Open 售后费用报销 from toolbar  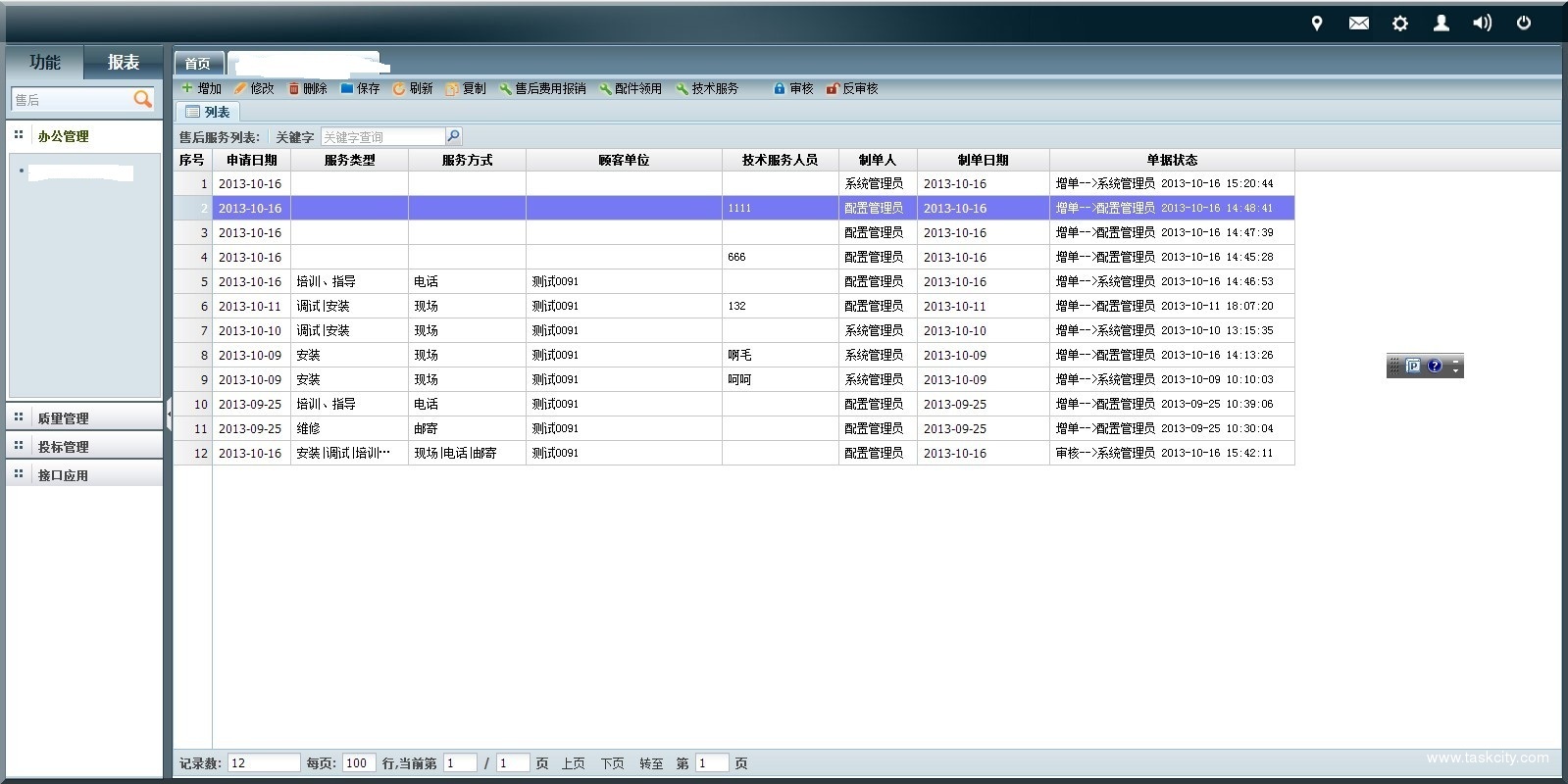542,88
